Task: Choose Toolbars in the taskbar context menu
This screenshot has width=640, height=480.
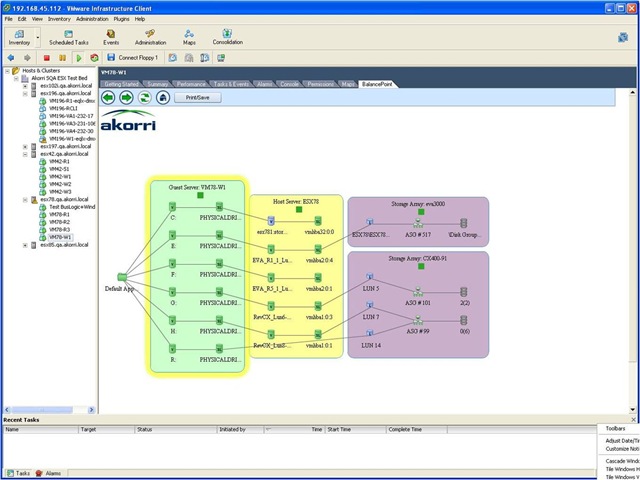Action: 615,429
